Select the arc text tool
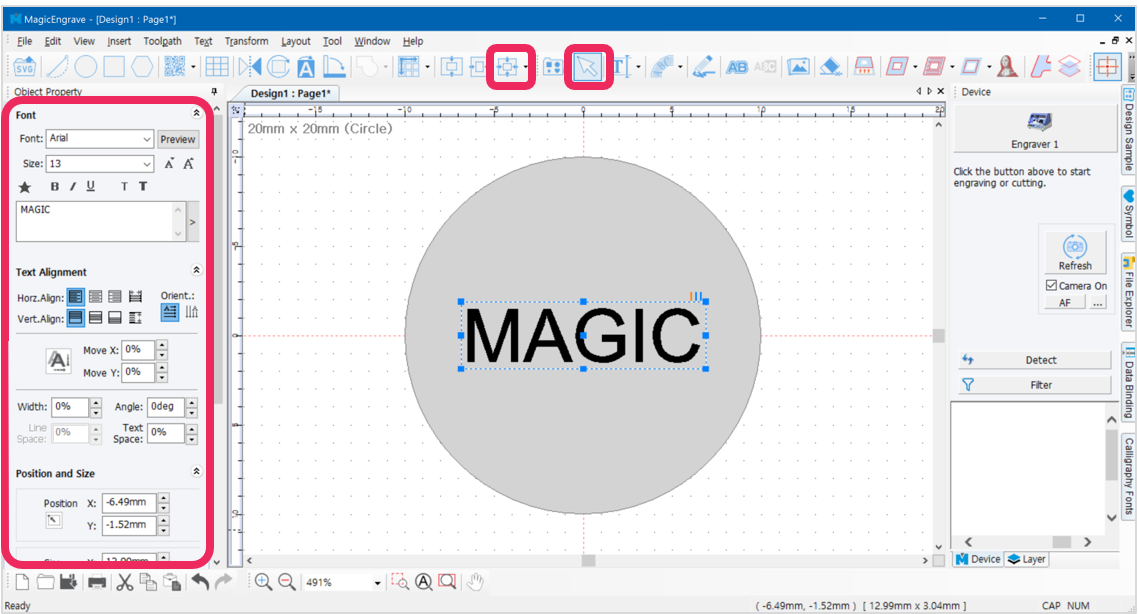 click(662, 67)
